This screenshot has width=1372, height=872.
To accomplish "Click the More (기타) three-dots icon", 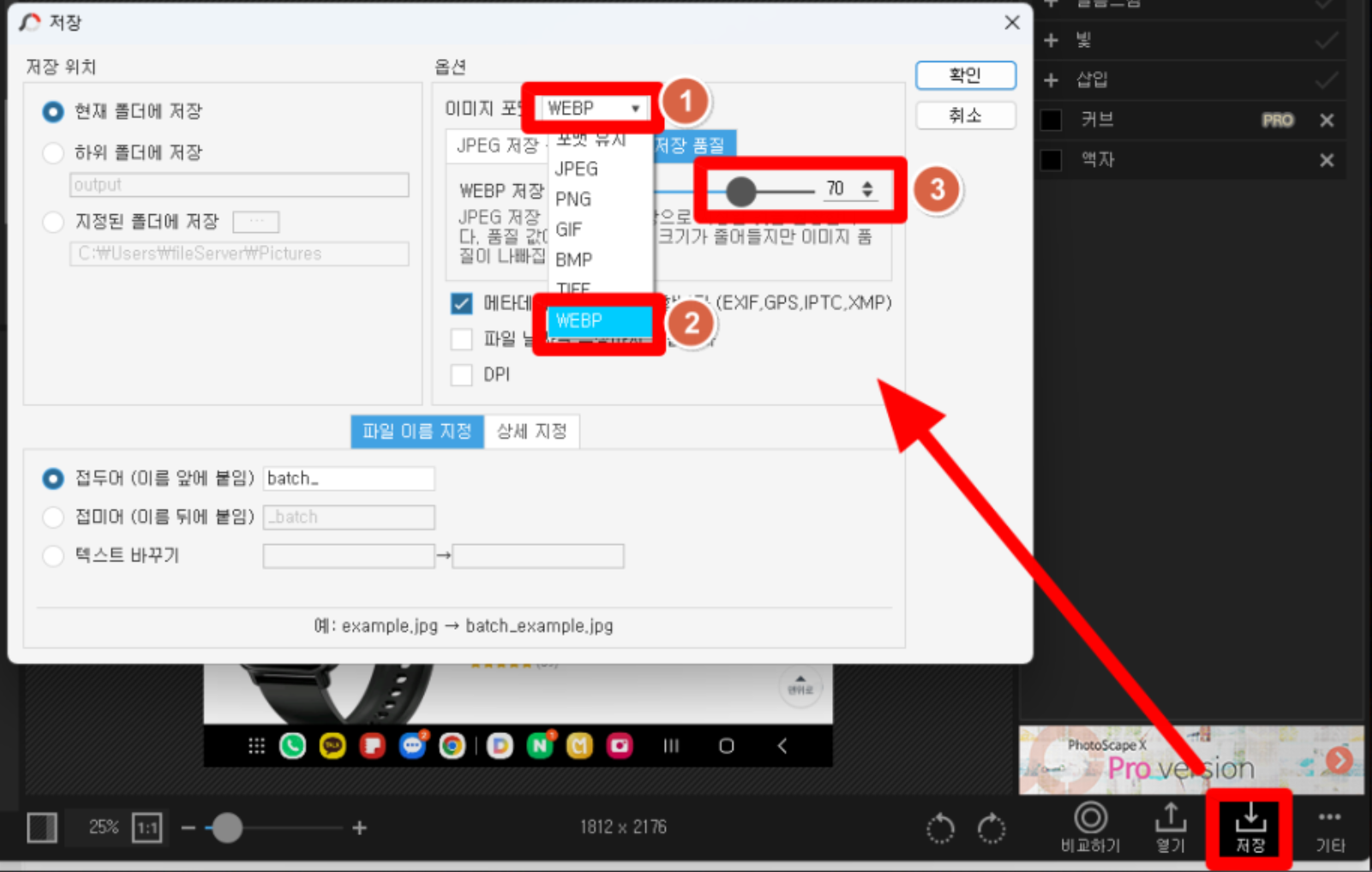I will click(x=1329, y=827).
